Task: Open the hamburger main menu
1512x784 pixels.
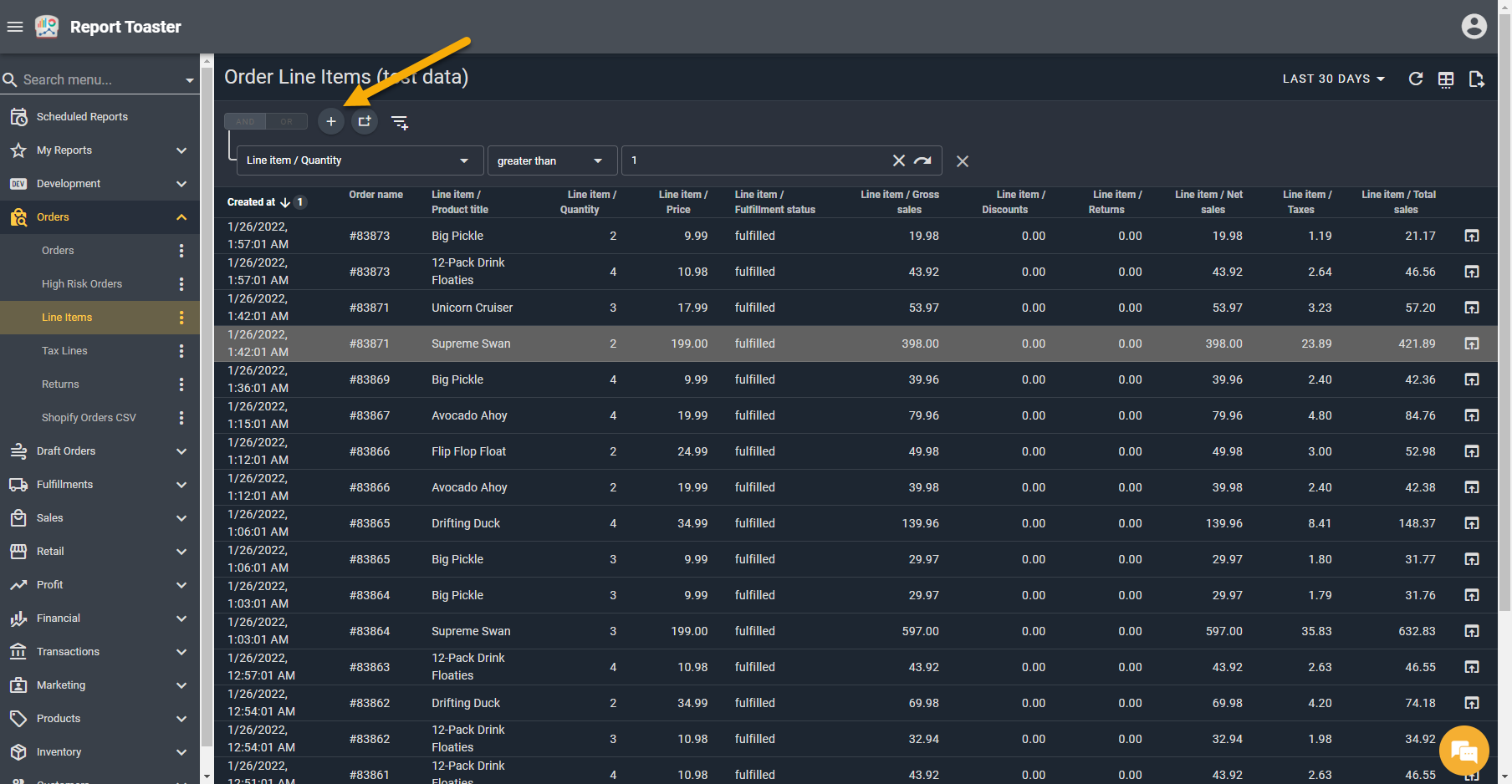Action: click(x=15, y=27)
